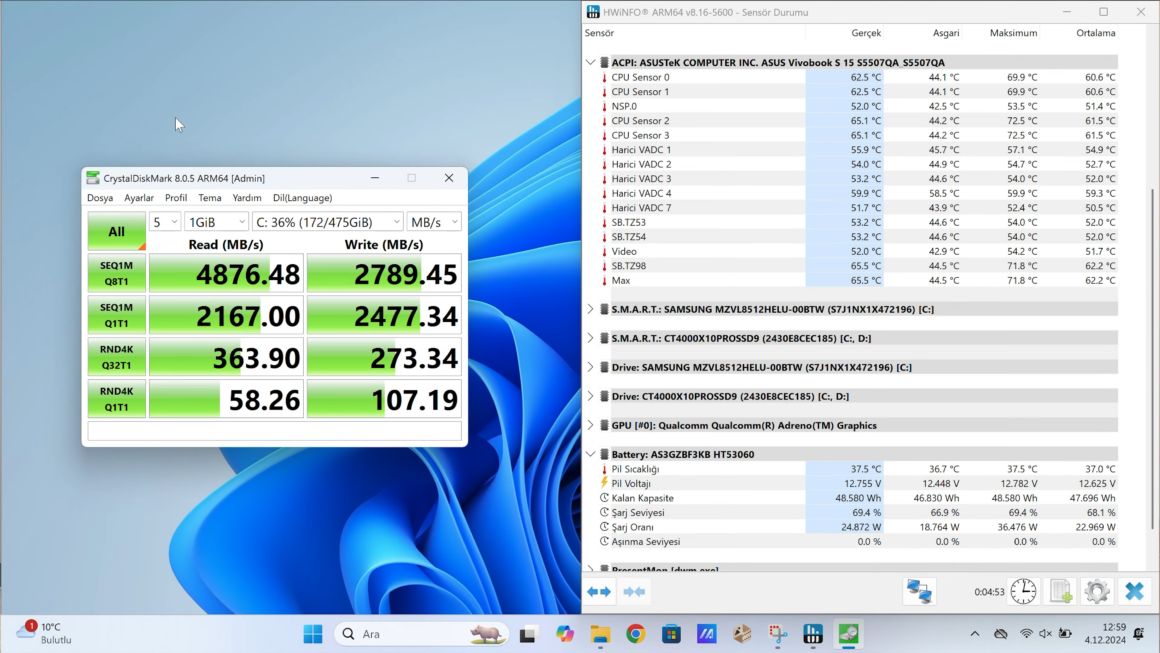This screenshot has height=653, width=1160.
Task: Launch Copilot from taskbar
Action: coord(564,634)
